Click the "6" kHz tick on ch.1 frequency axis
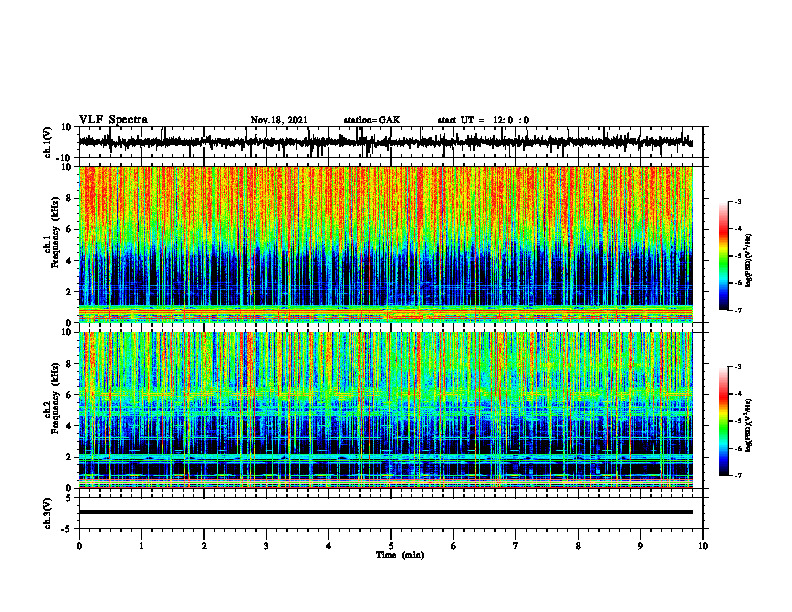The image size is (792, 612). (x=69, y=230)
